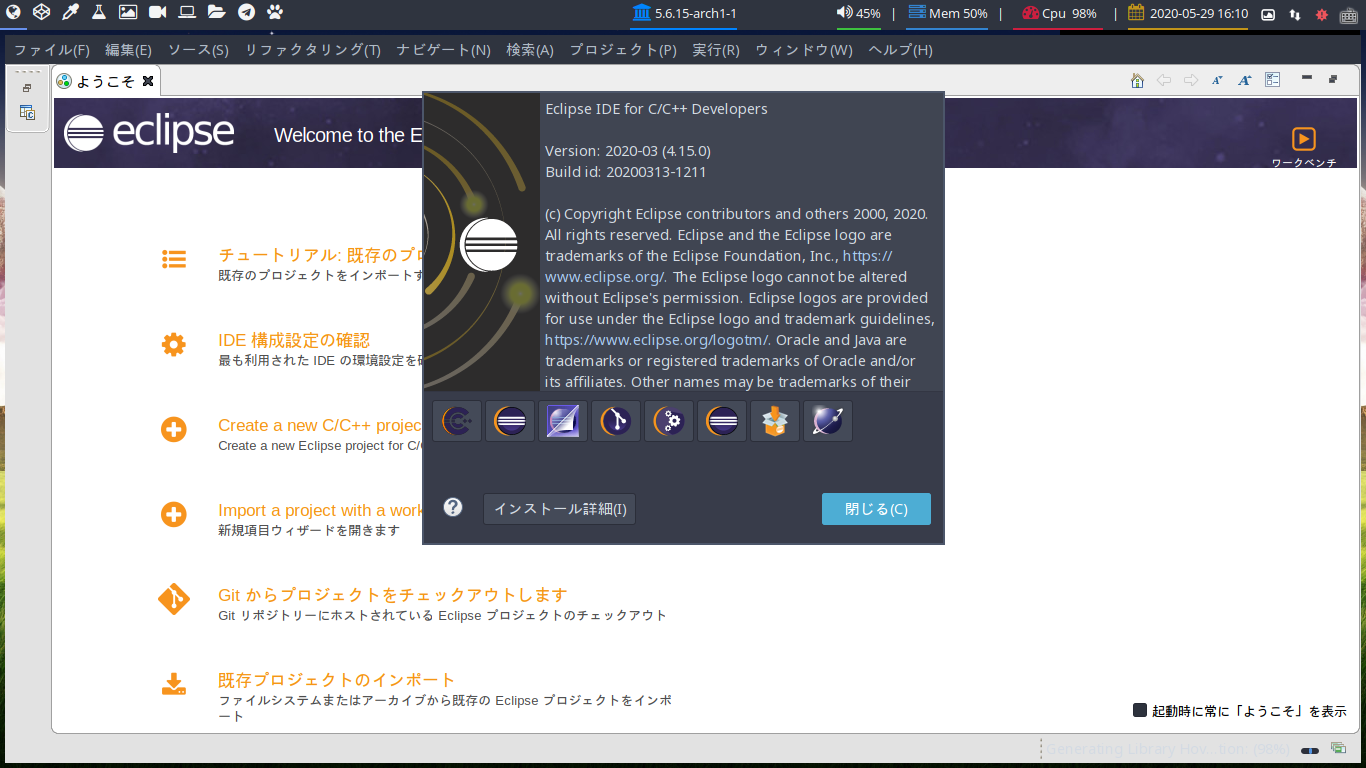Screen dimensions: 1366x768
Task: Click the help question mark icon in About dialog
Action: (x=453, y=507)
